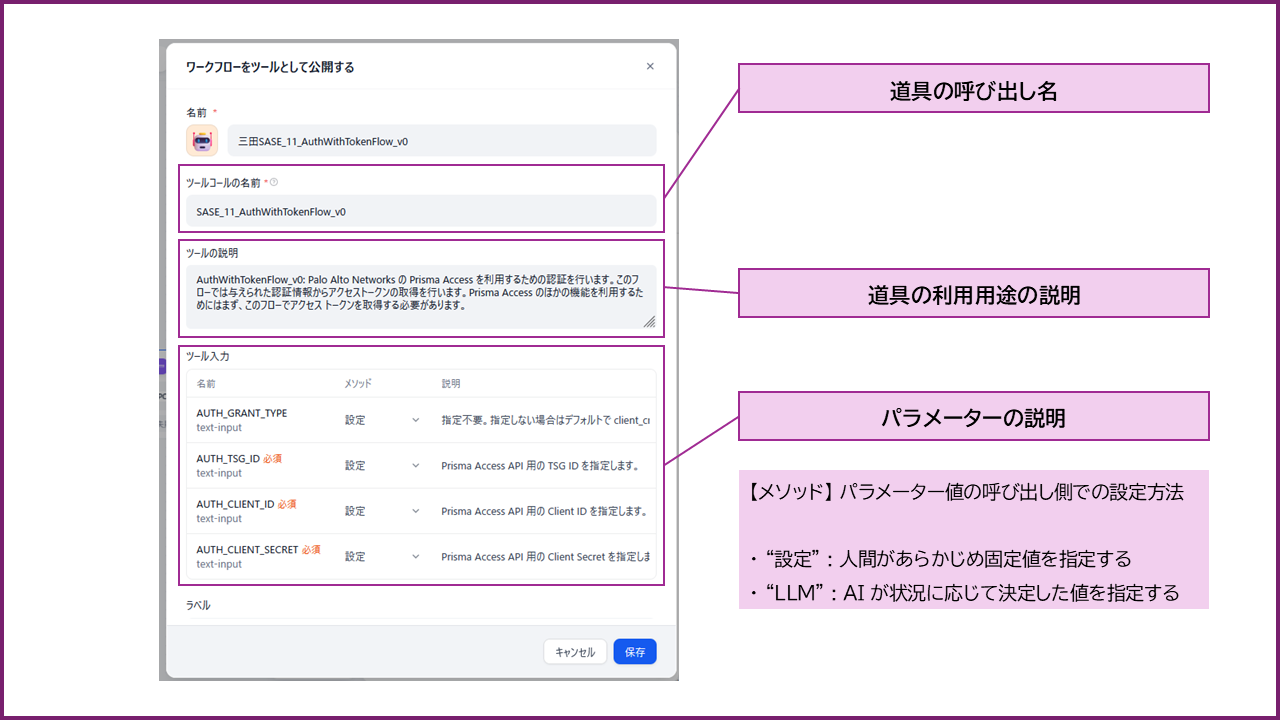
Task: Expand the メソッド dropdown for AUTH_CLIENT_ID
Action: 382,511
